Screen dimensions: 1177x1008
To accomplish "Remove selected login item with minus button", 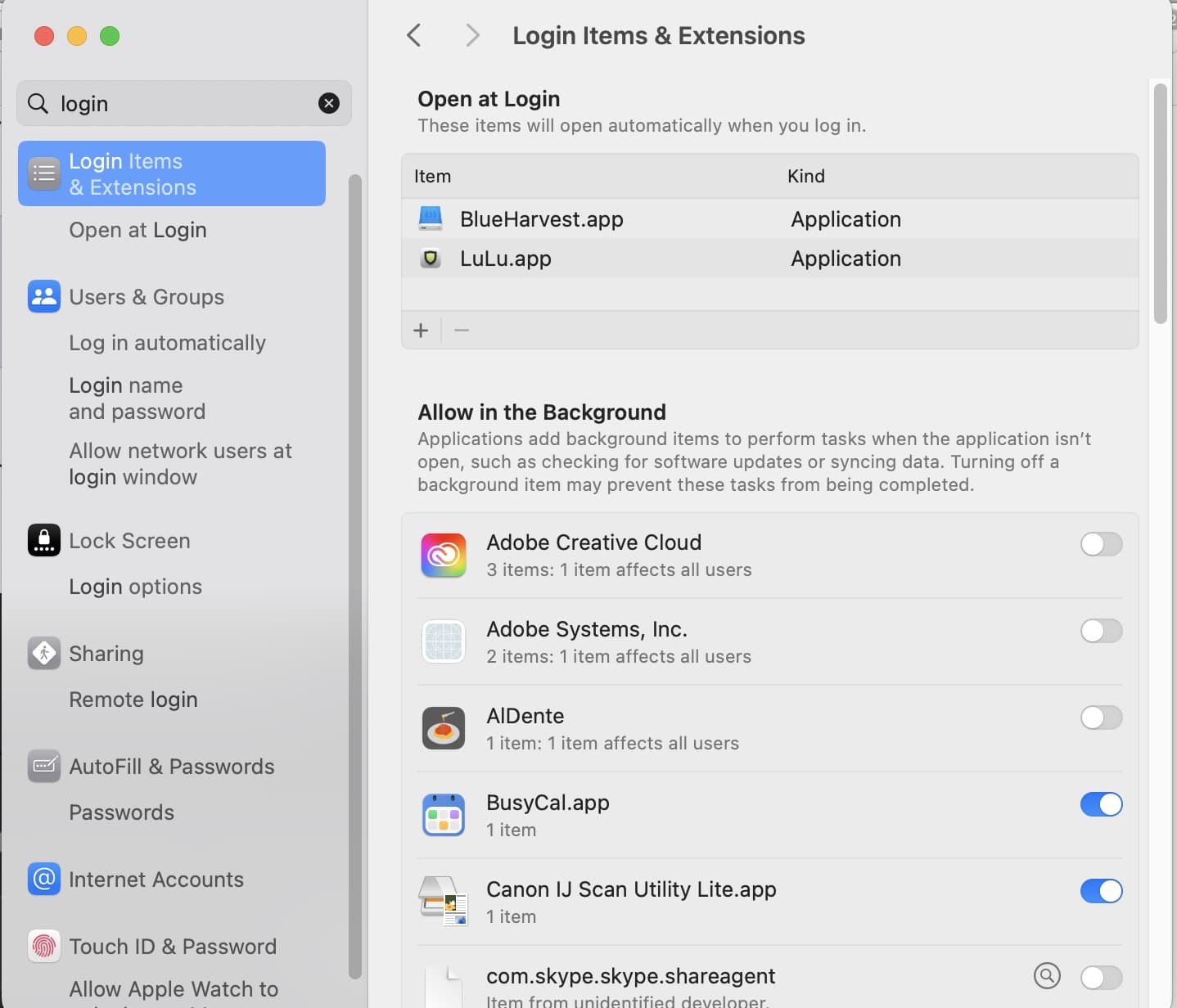I will [462, 331].
